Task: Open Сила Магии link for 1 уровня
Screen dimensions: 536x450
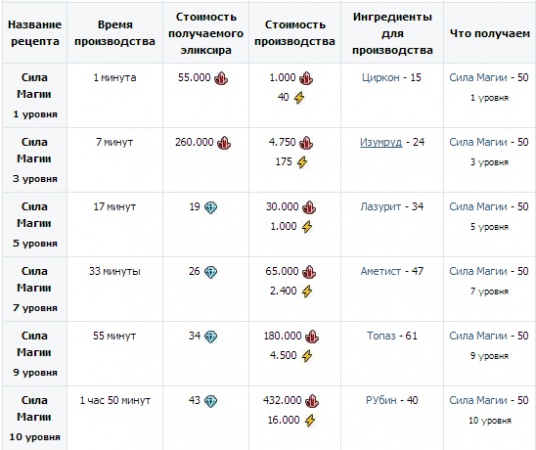Action: 478,78
